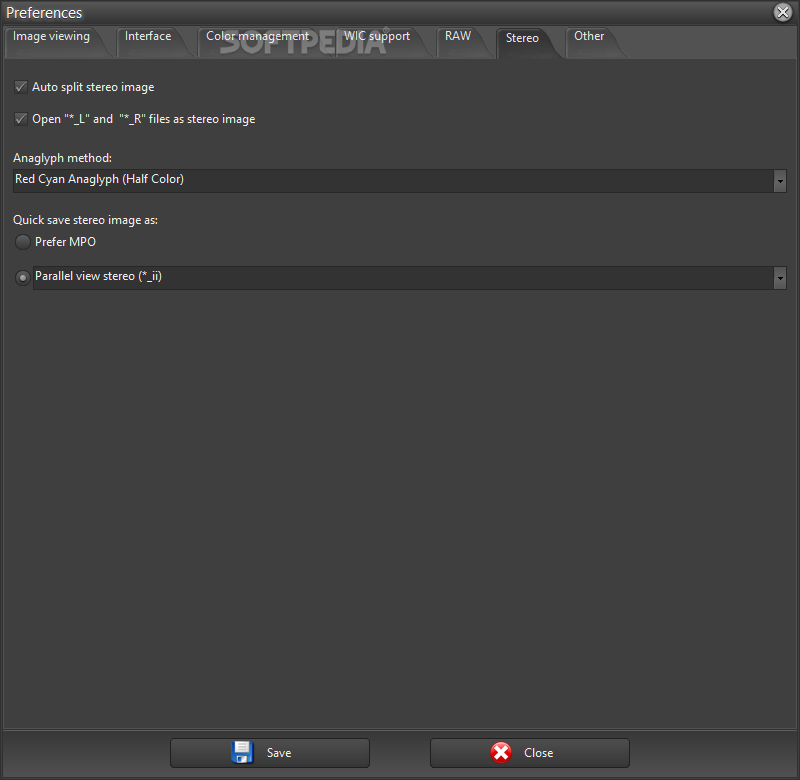The width and height of the screenshot is (800, 780).
Task: Click the Close button at the bottom
Action: 530,752
